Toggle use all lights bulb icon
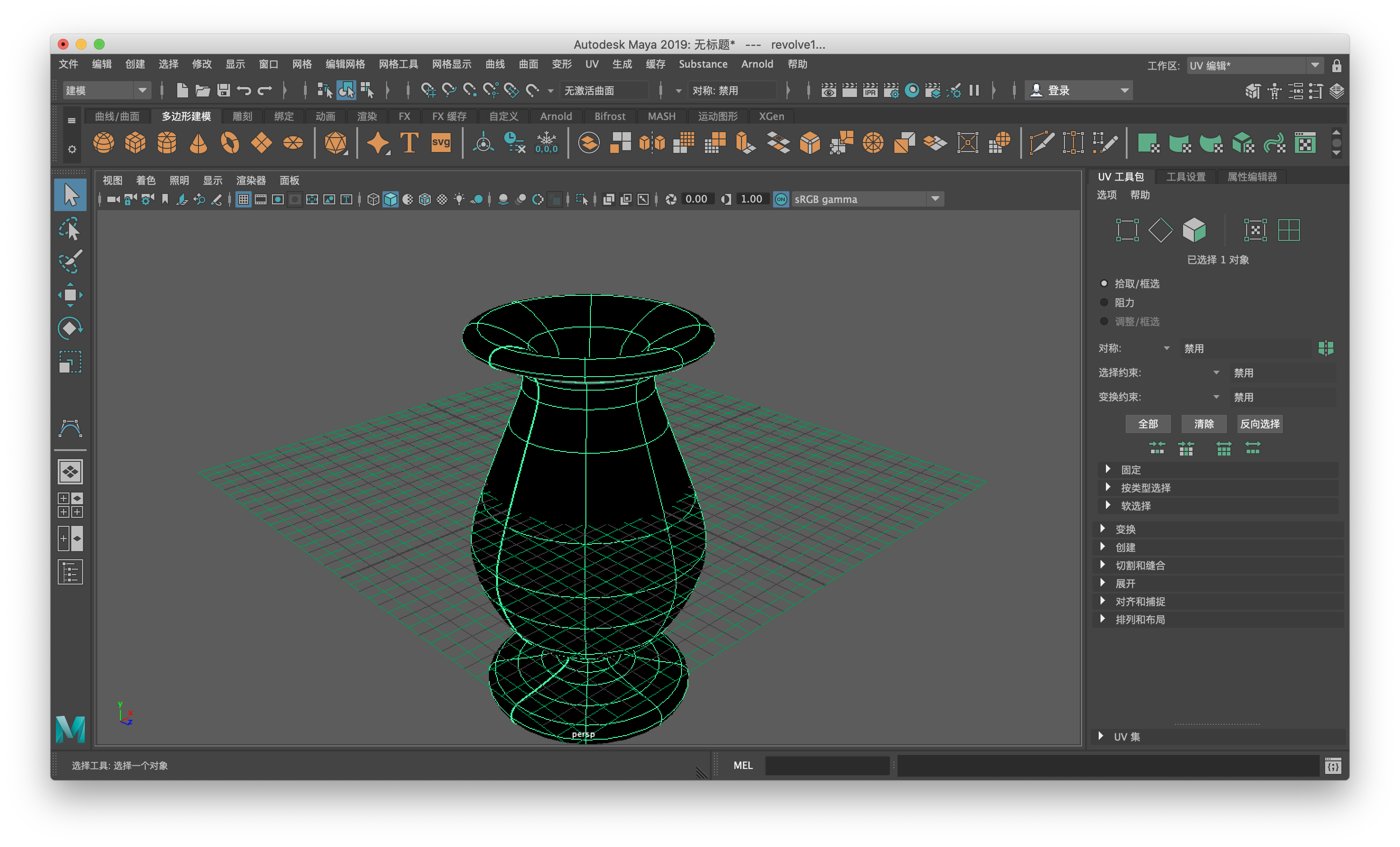Image resolution: width=1400 pixels, height=847 pixels. [459, 199]
